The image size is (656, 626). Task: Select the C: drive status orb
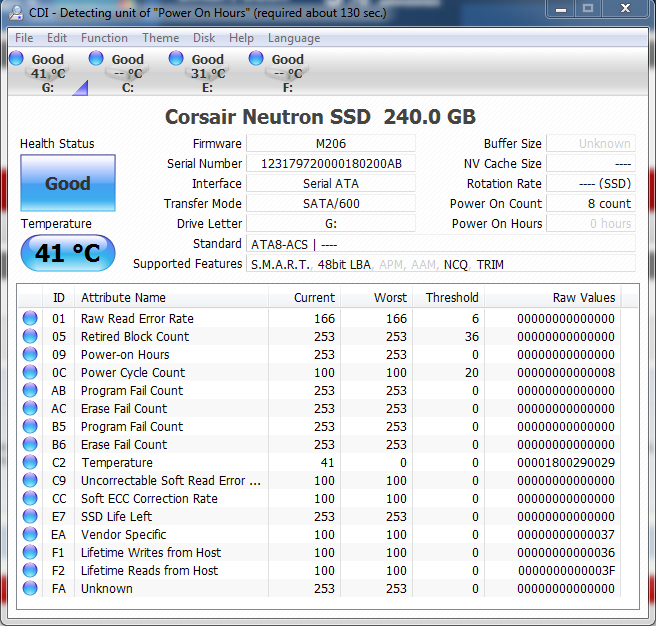pos(97,59)
